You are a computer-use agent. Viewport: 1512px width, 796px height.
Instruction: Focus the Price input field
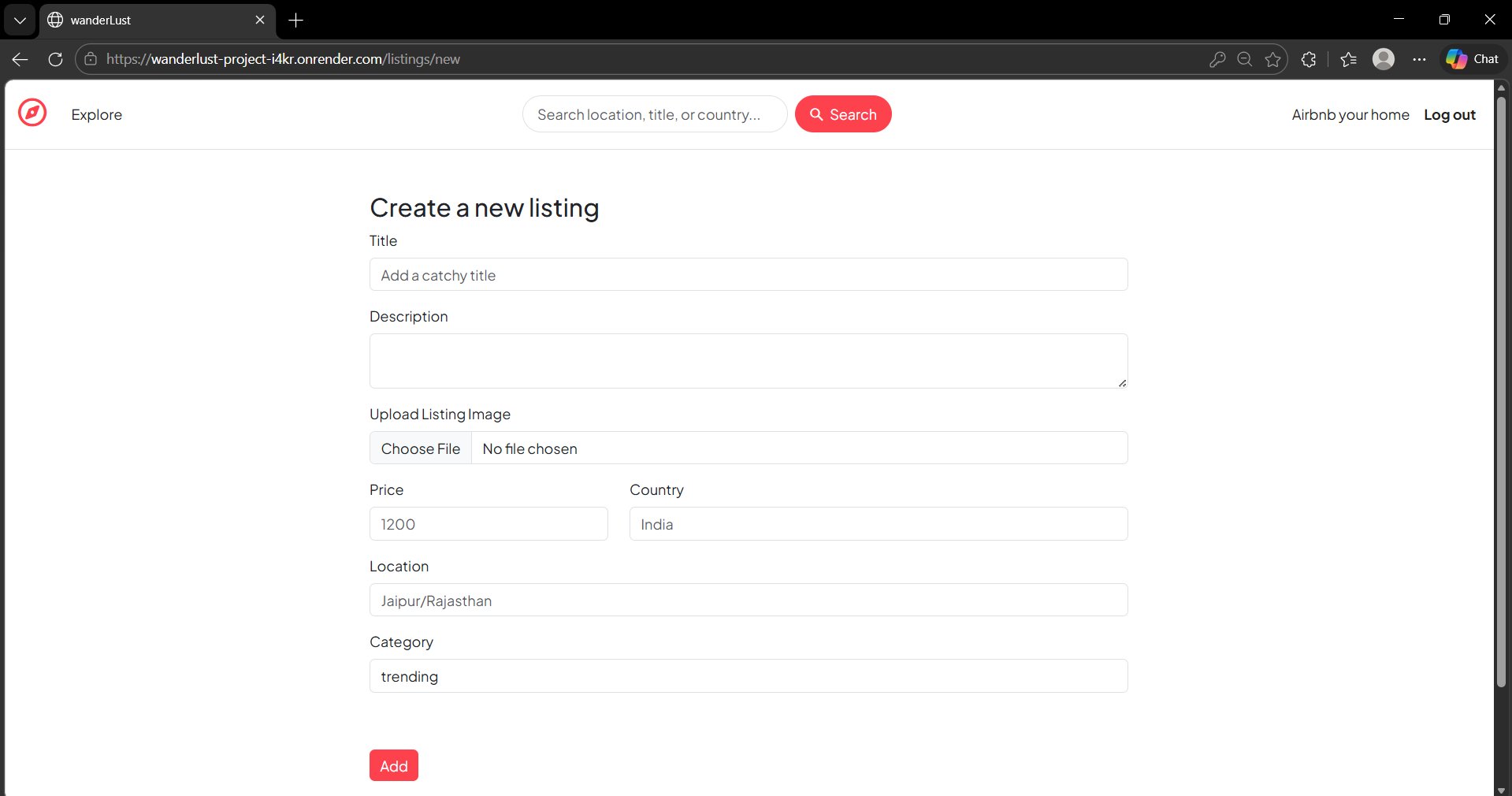[489, 524]
